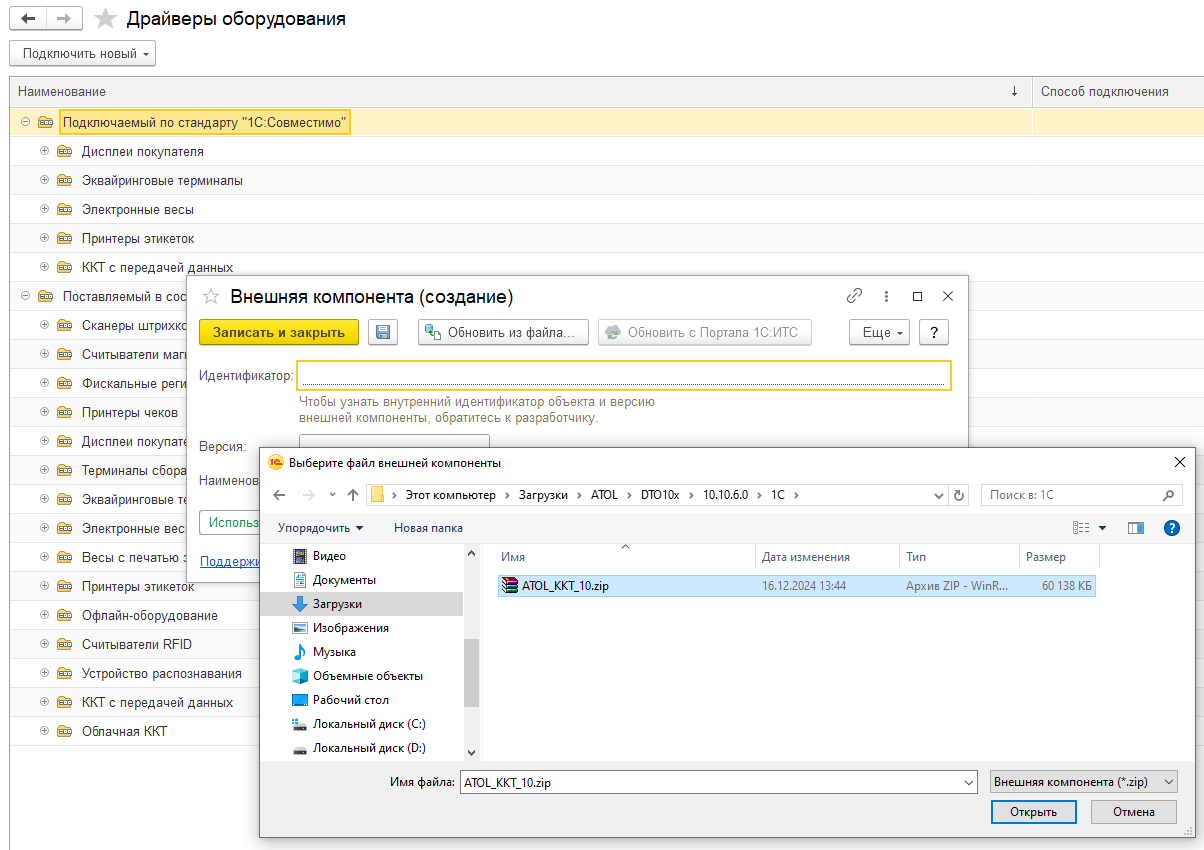
Task: Click folder icon of Принтеры чеков
Action: click(65, 412)
